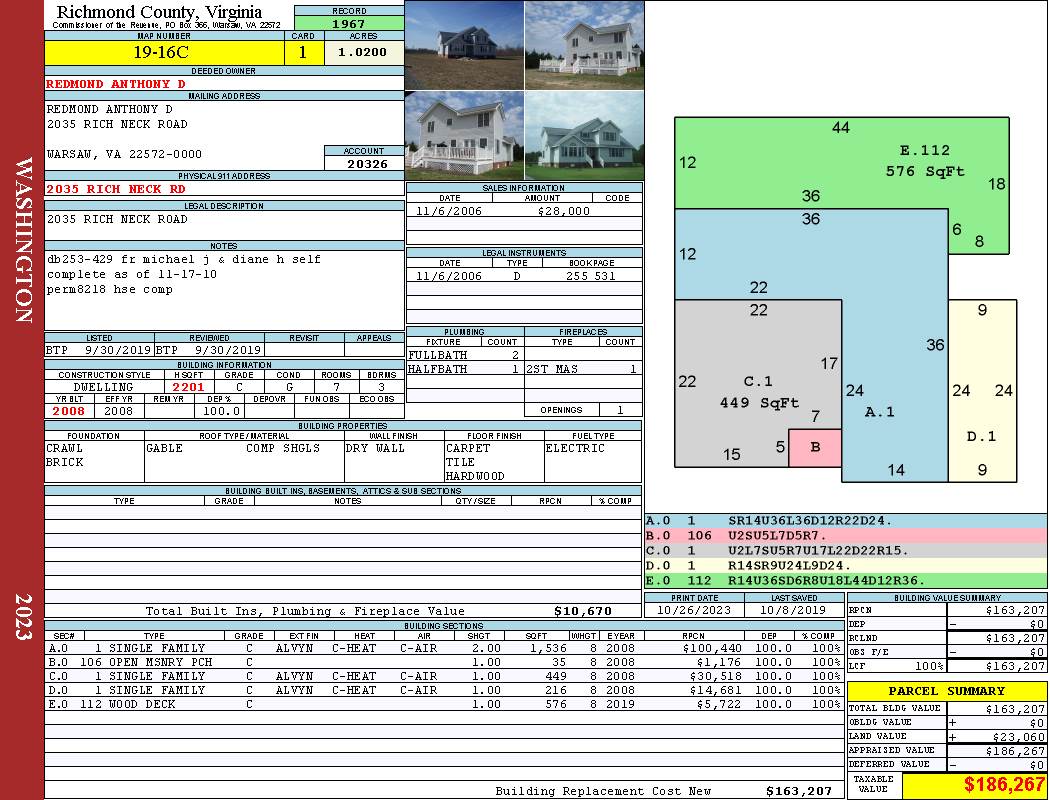Screen dimensions: 1050x800
Task: Click the HALFBATH plumbing row
Action: click(465, 369)
